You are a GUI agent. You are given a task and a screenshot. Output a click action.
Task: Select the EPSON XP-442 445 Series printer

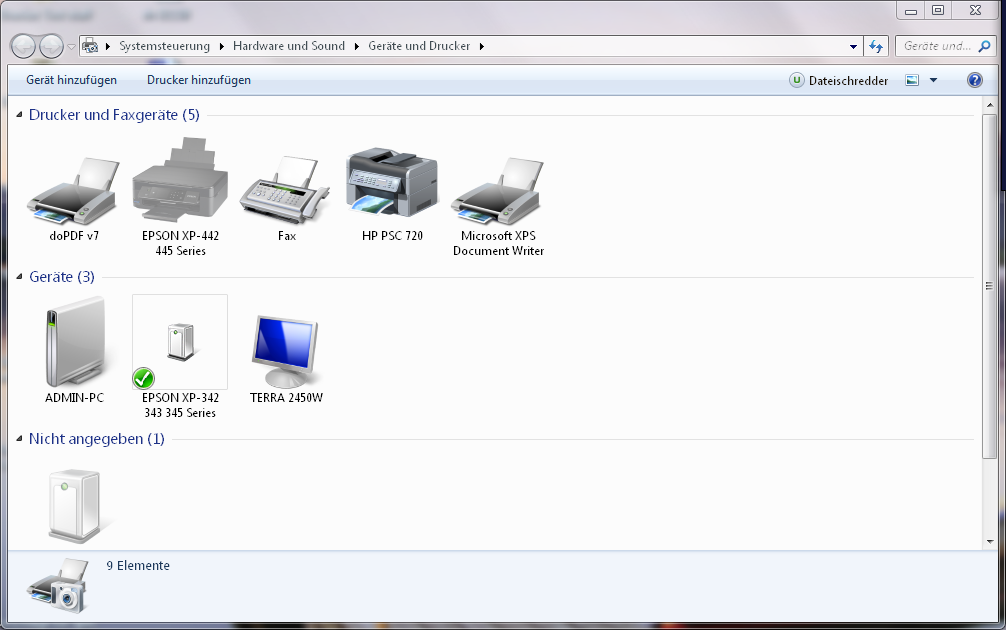180,182
